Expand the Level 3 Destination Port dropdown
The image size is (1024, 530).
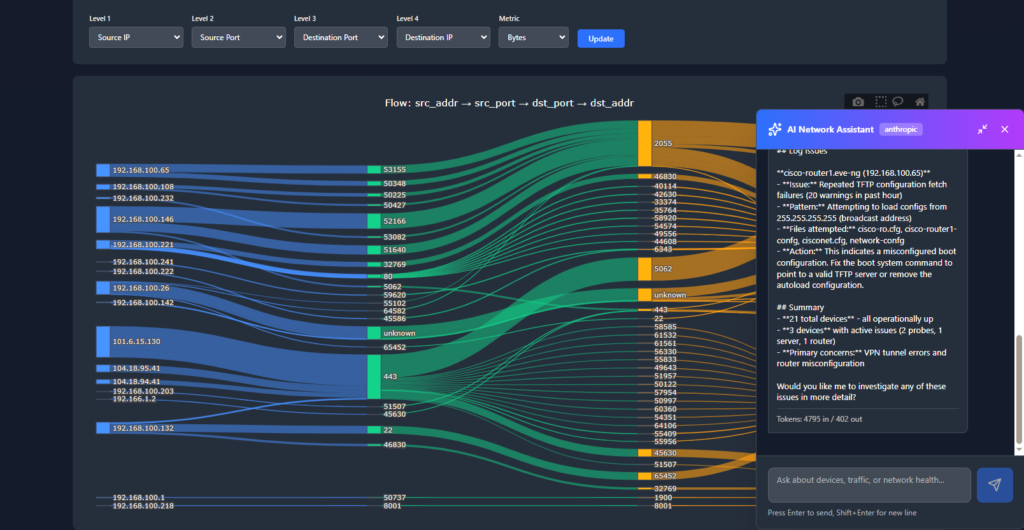[x=340, y=38]
